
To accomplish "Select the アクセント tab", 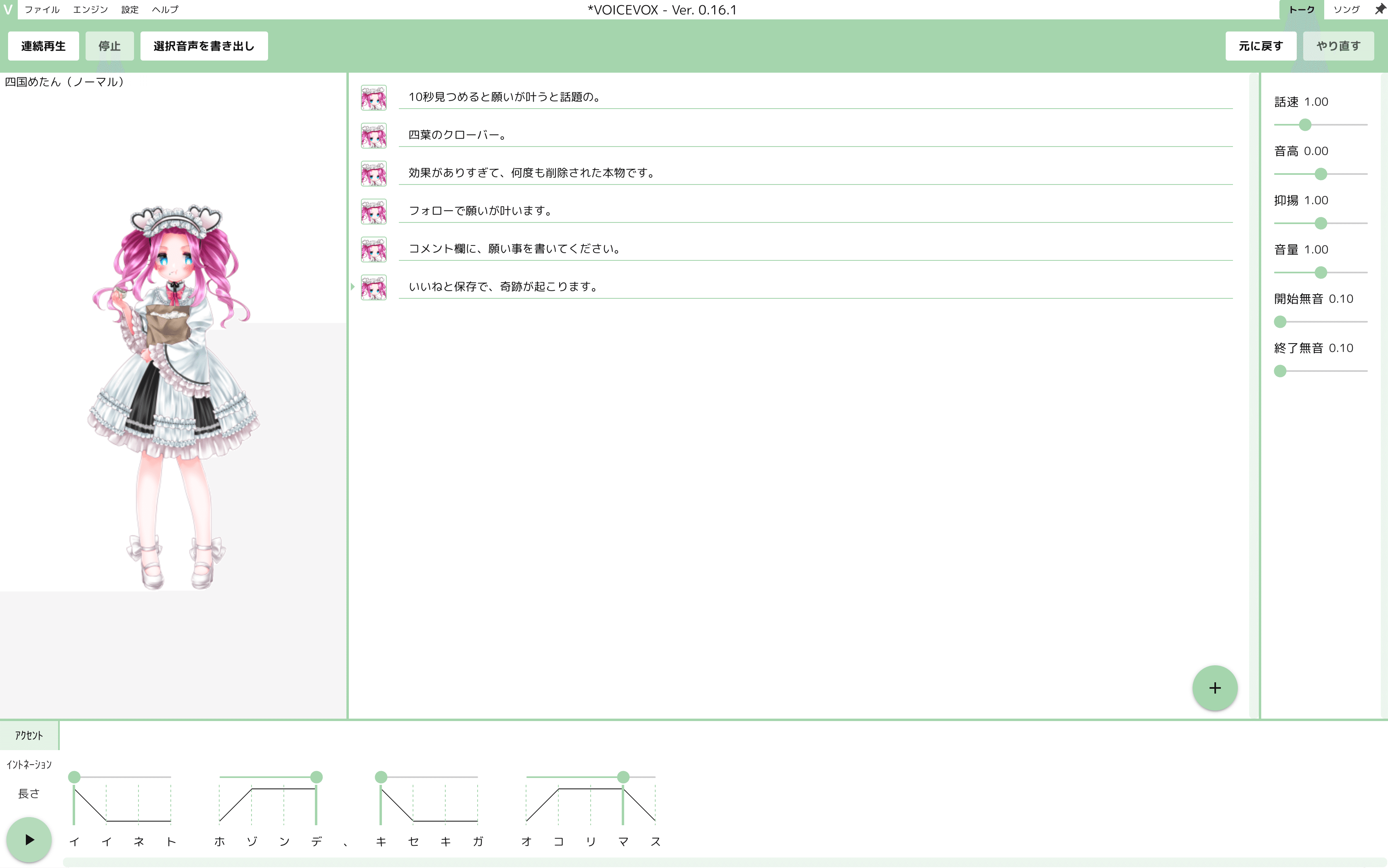I will pyautogui.click(x=29, y=736).
